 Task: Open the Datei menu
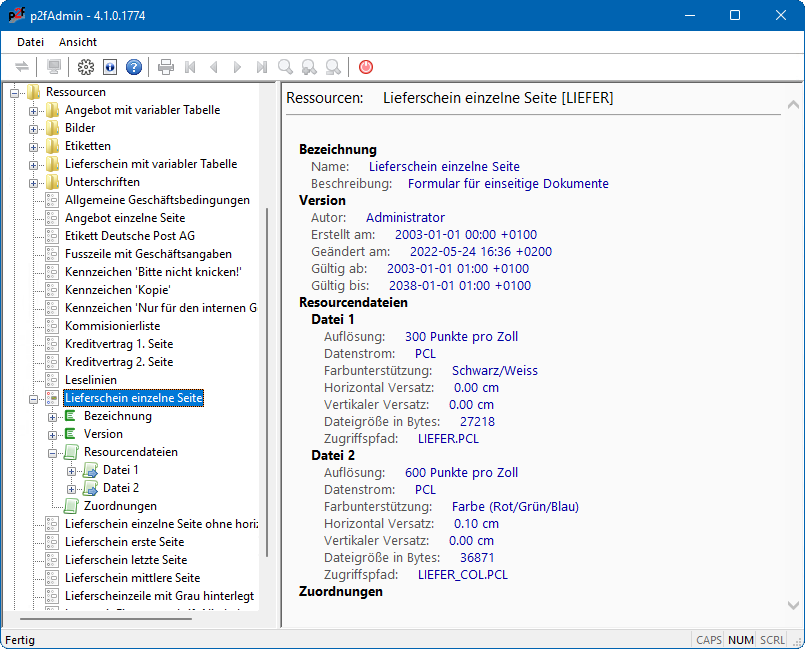click(31, 42)
